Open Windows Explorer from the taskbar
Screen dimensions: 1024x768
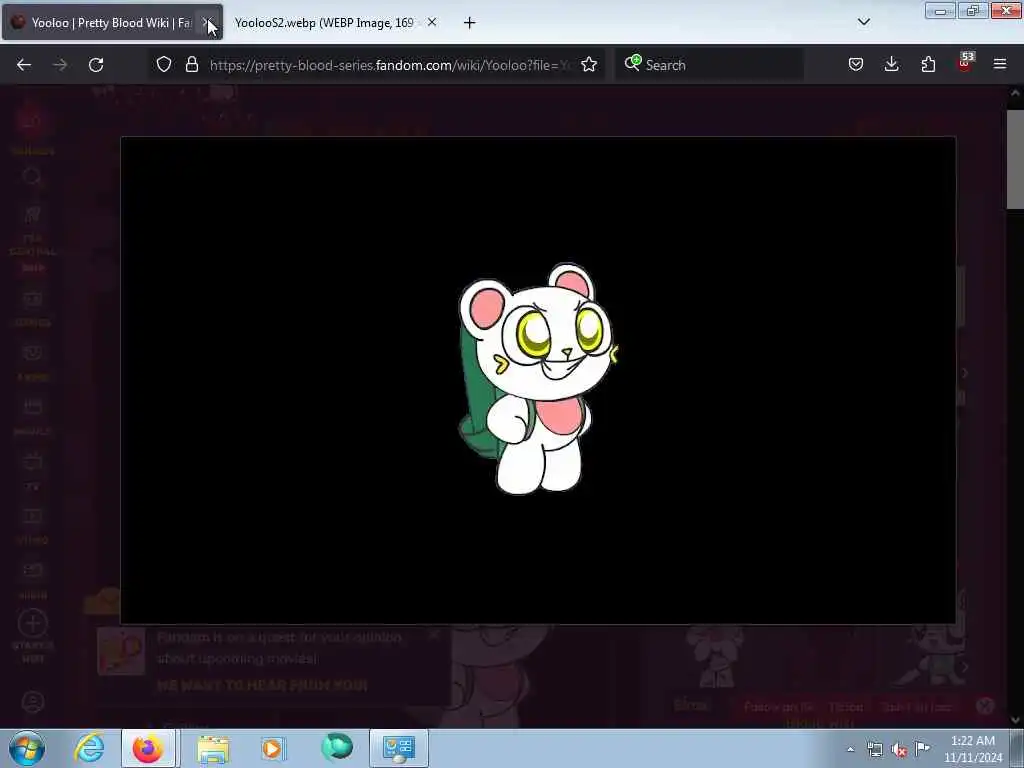(x=213, y=748)
